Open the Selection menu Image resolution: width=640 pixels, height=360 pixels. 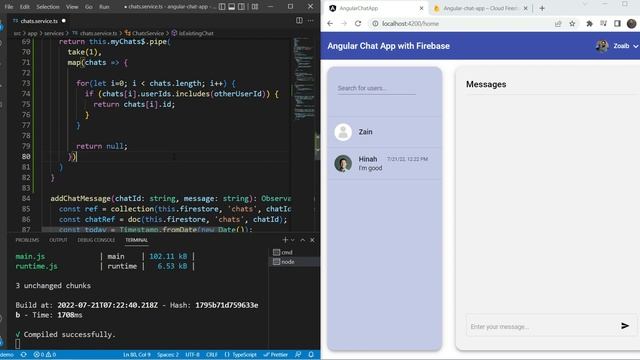48,7
